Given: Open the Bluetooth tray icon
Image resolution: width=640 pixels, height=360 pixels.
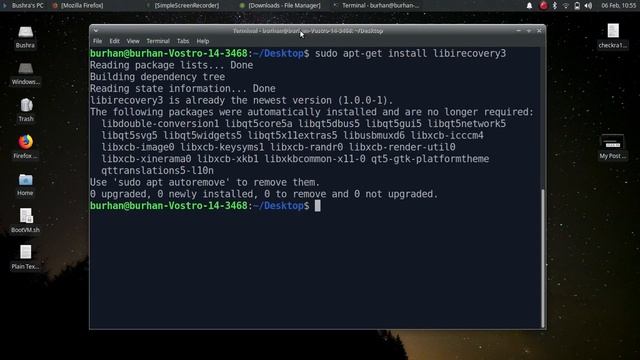Looking at the screenshot, I should click(x=554, y=5).
